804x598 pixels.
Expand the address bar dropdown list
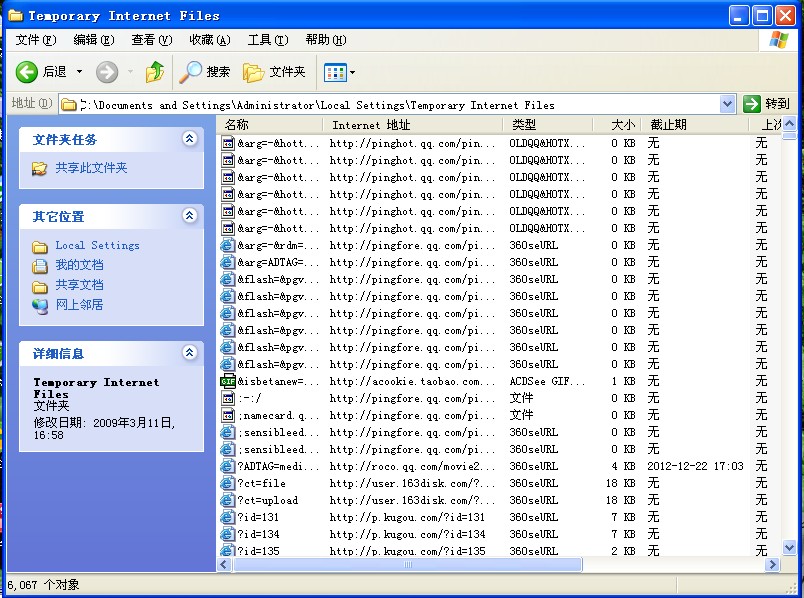tap(727, 104)
